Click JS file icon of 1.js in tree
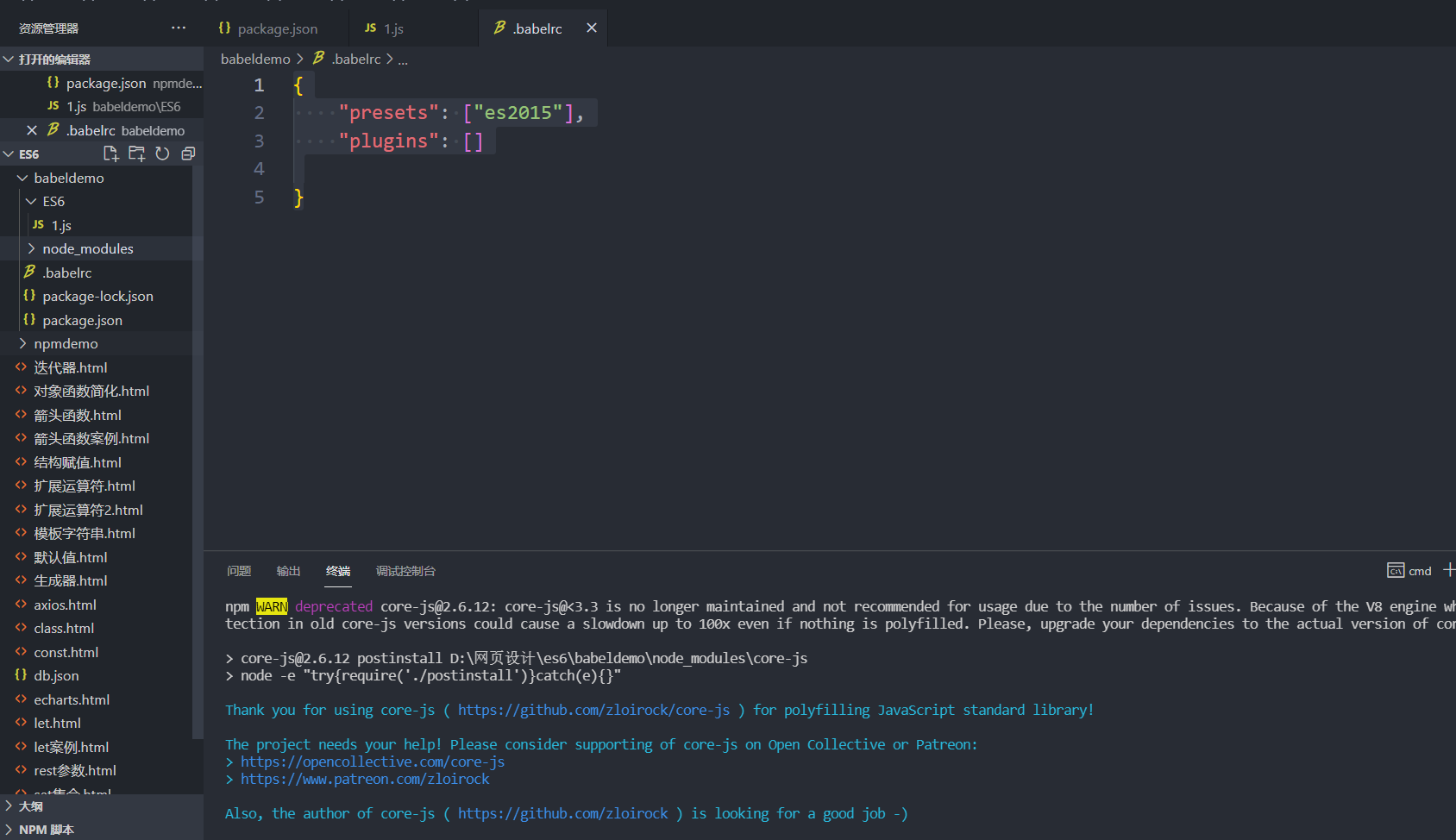This screenshot has height=840, width=1456. tap(38, 224)
